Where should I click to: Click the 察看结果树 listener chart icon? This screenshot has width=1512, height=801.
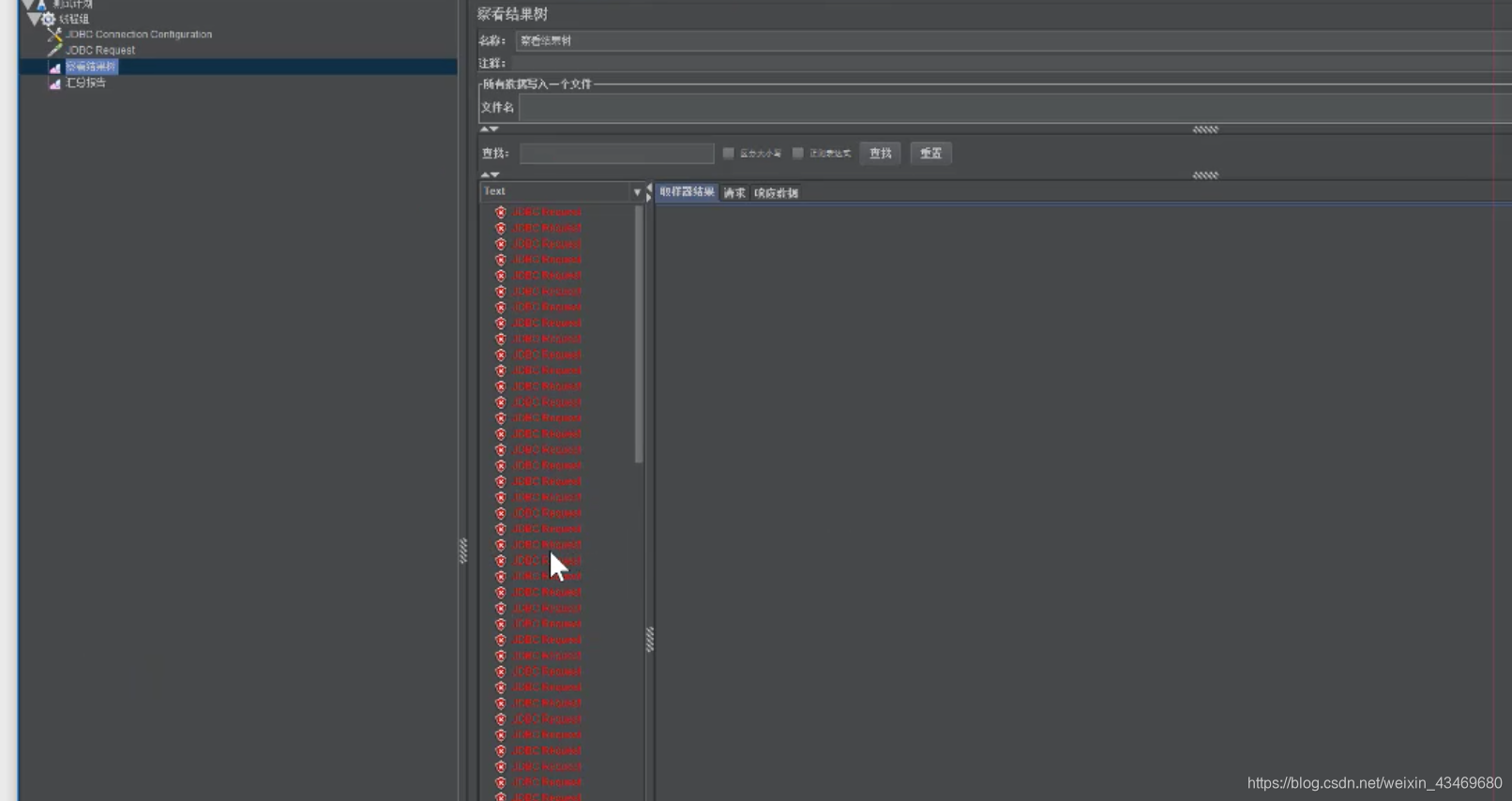(54, 68)
